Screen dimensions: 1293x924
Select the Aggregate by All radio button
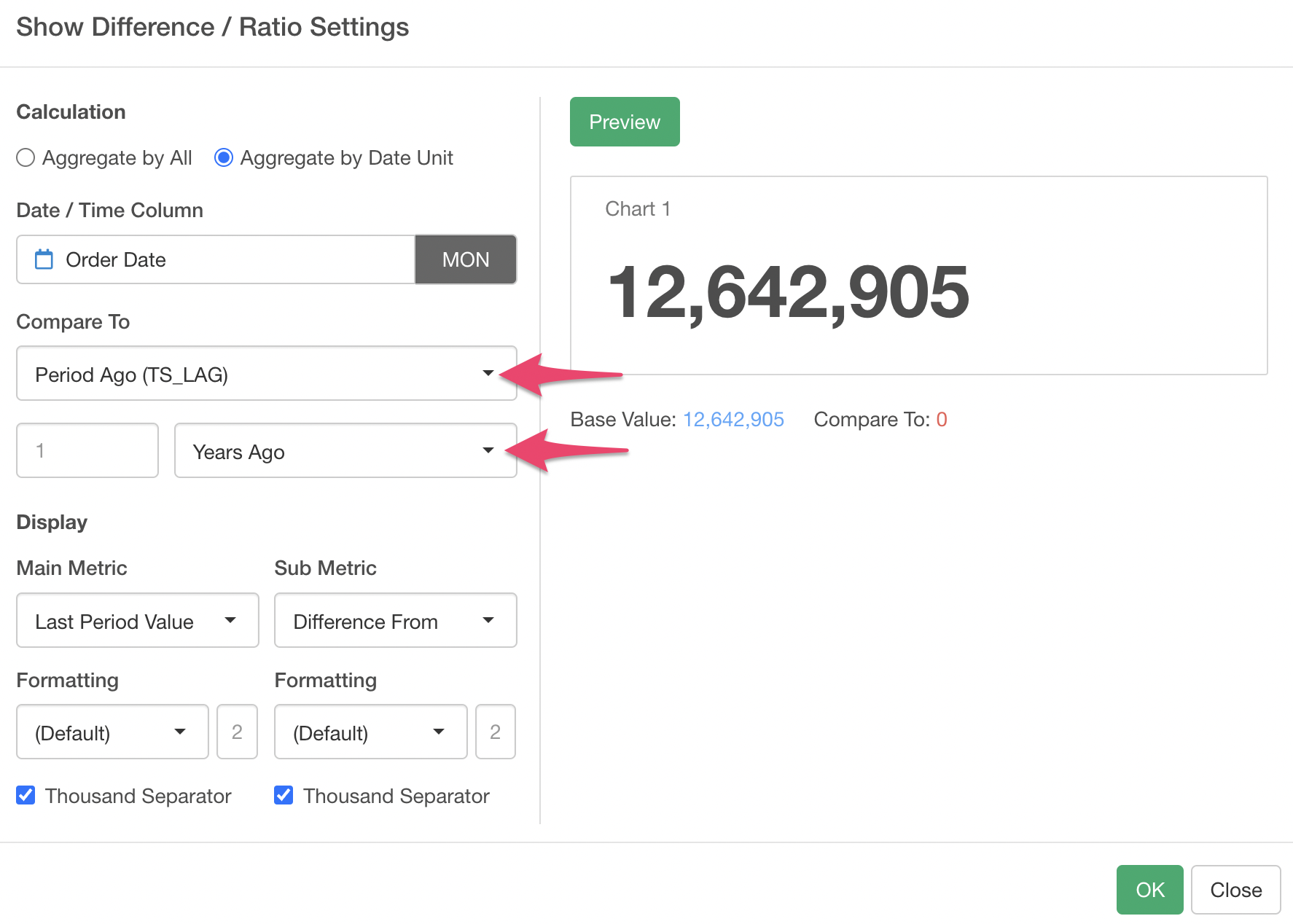click(x=26, y=158)
